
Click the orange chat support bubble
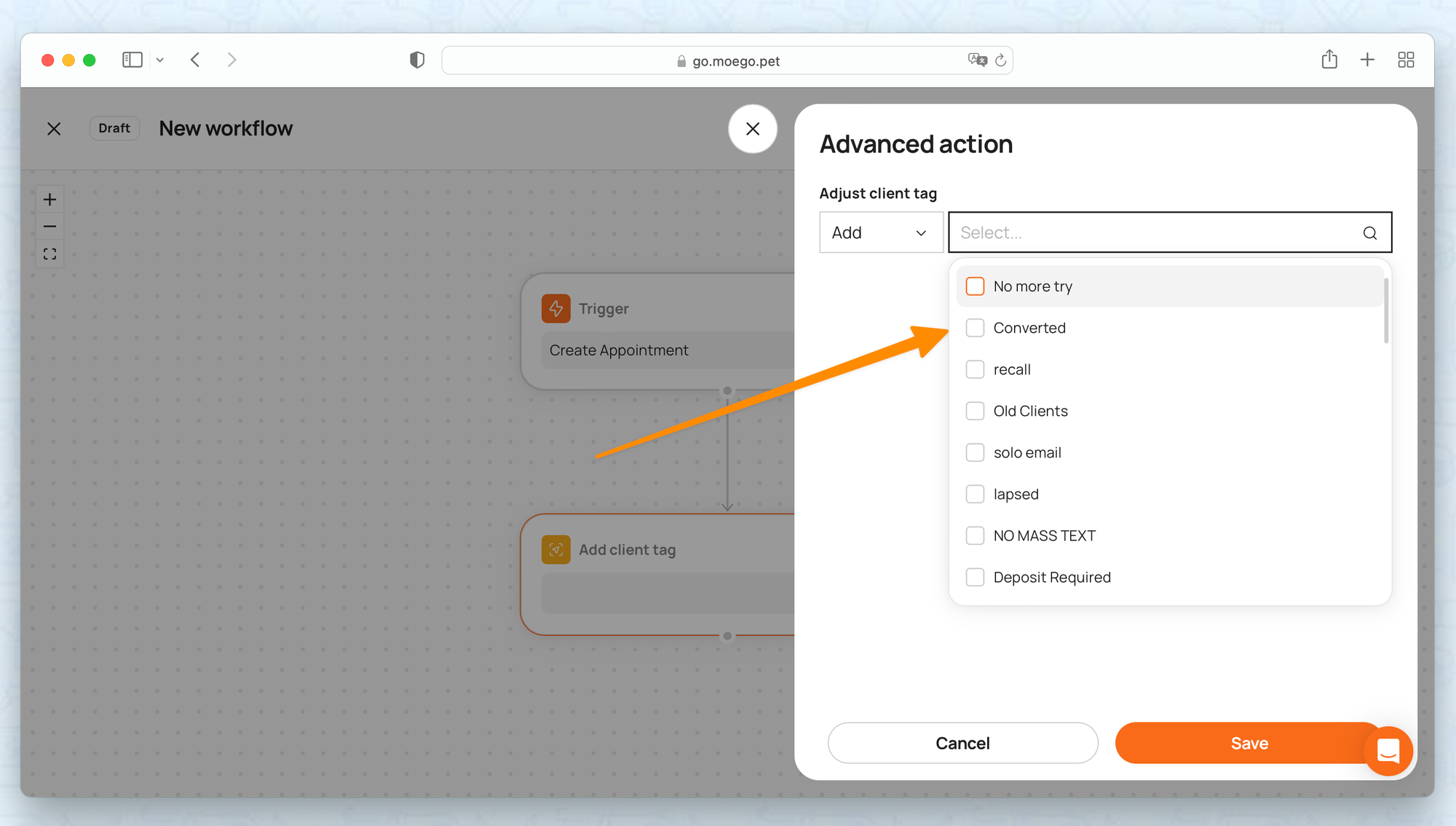point(1388,750)
